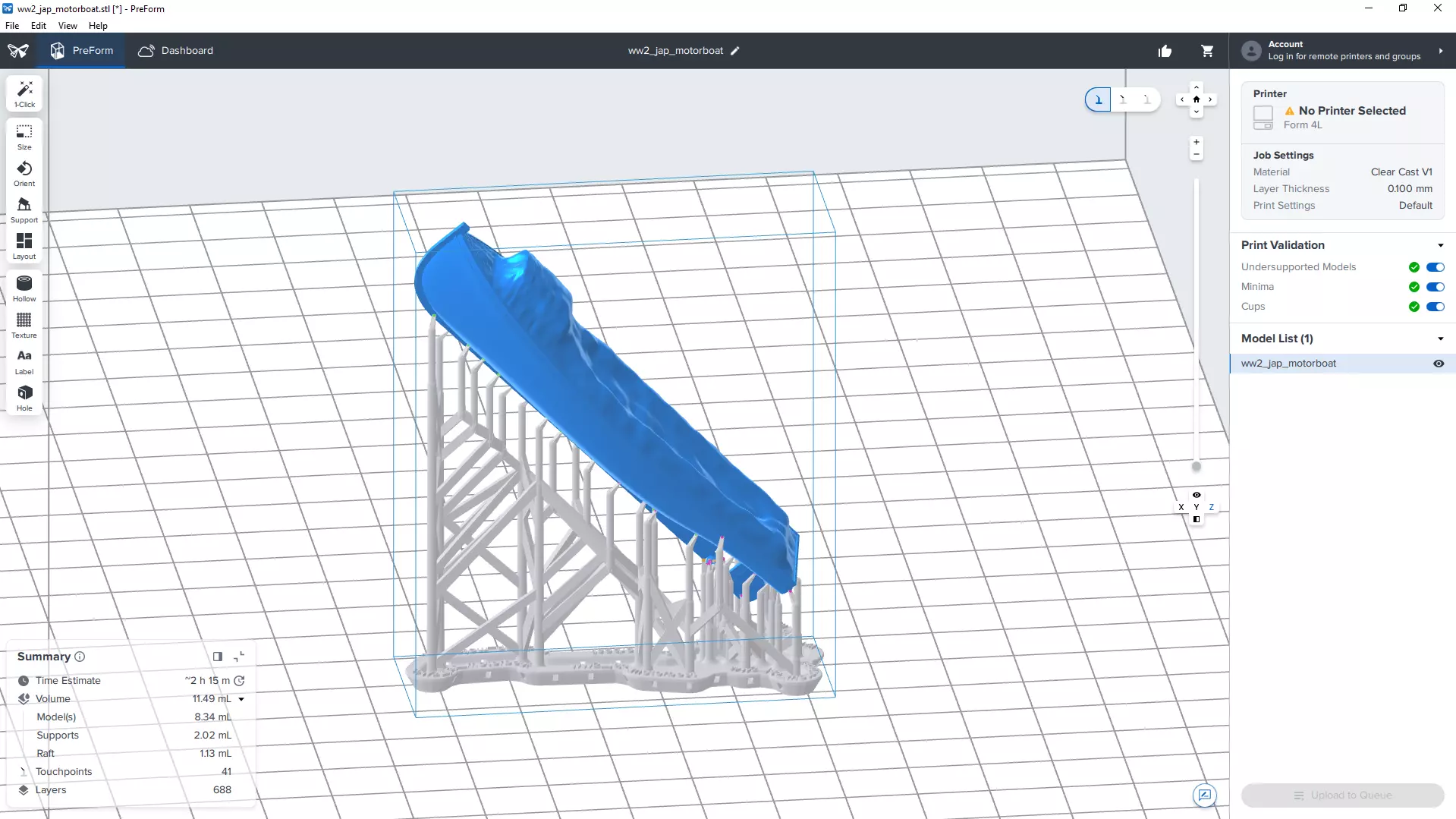Toggle the slice view icon below Y
This screenshot has width=1456, height=819.
pyautogui.click(x=1197, y=520)
